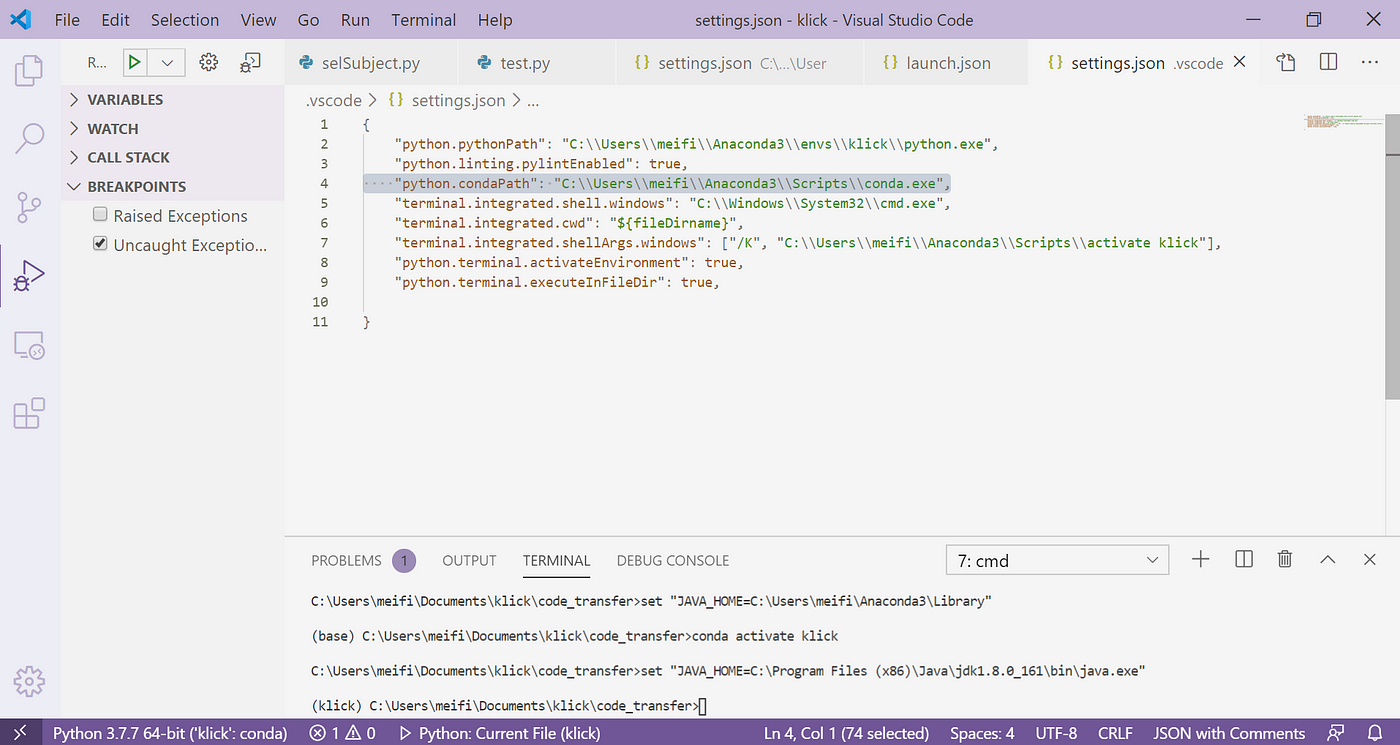Open the Terminal menu
Viewport: 1400px width, 745px height.
tap(424, 20)
